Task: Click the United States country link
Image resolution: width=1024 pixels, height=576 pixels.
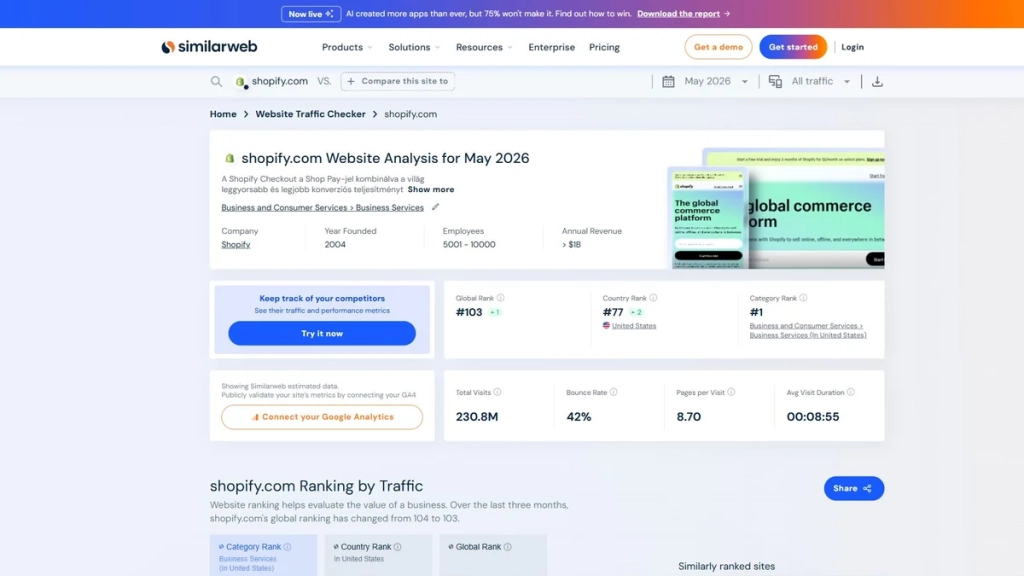Action: click(633, 325)
